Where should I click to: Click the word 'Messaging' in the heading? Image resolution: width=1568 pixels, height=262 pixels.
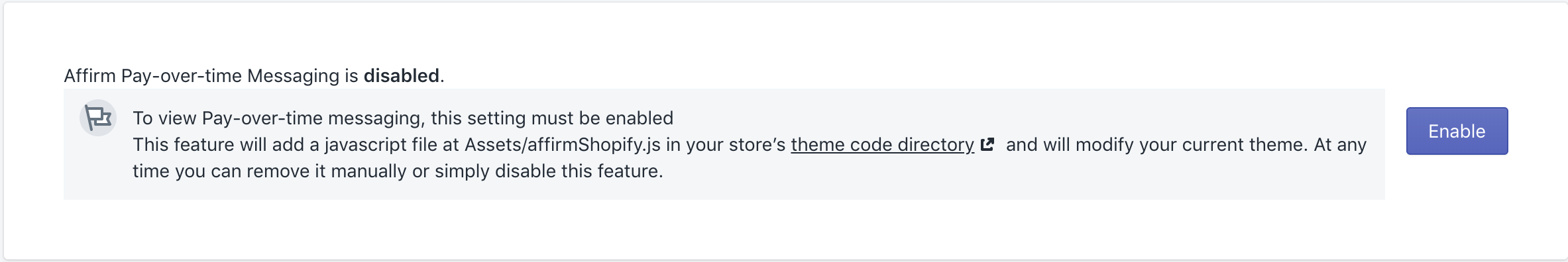pyautogui.click(x=293, y=75)
